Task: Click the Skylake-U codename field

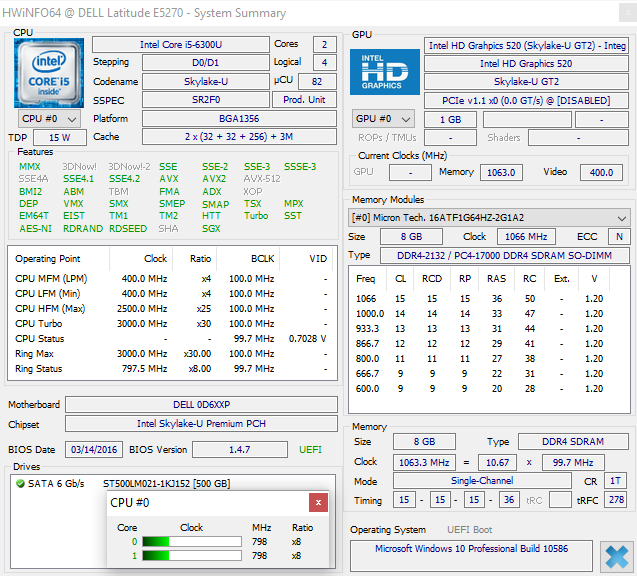Action: (x=206, y=82)
